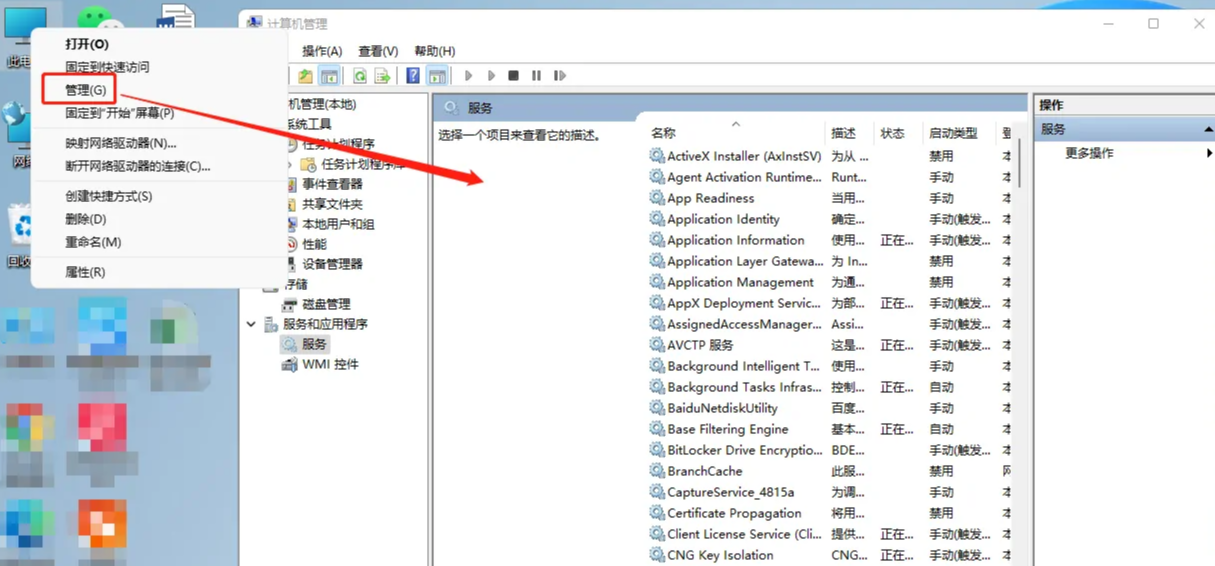The width and height of the screenshot is (1215, 566).
Task: Click gear icon beside CNG Key Isolation
Action: [657, 555]
